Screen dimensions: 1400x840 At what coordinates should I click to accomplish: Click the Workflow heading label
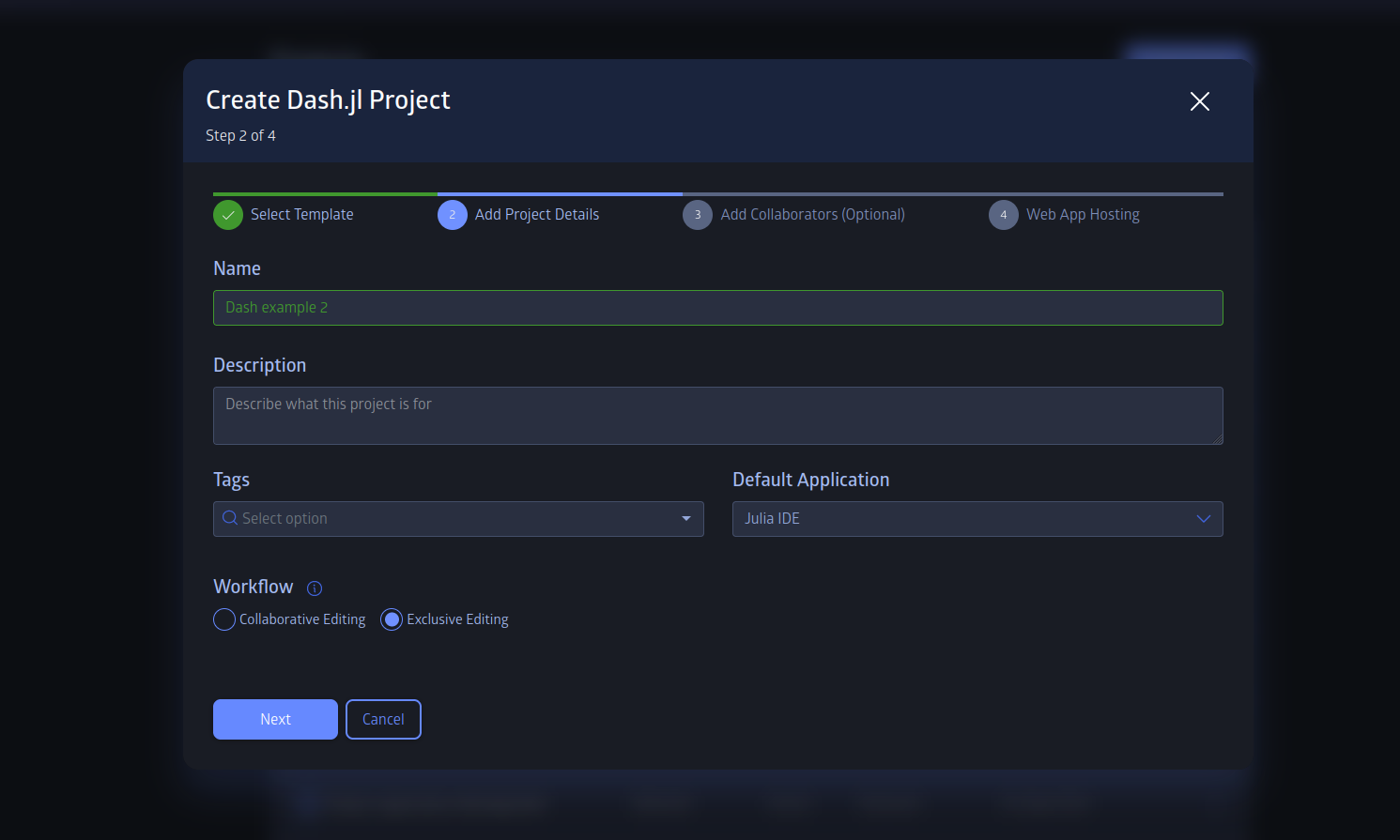click(254, 587)
